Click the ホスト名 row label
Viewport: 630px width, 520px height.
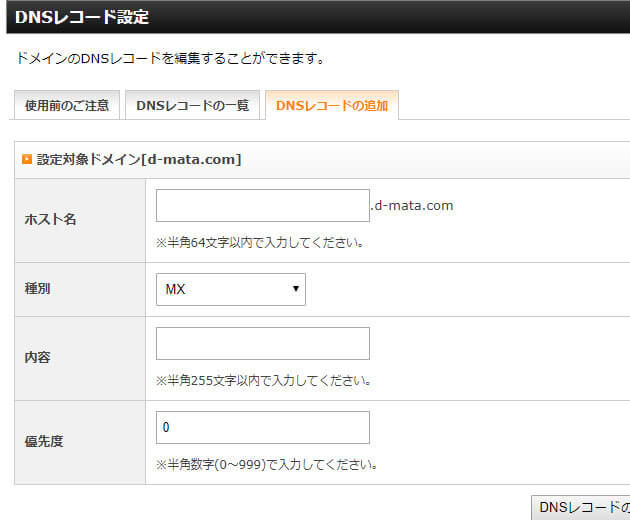pos(50,220)
